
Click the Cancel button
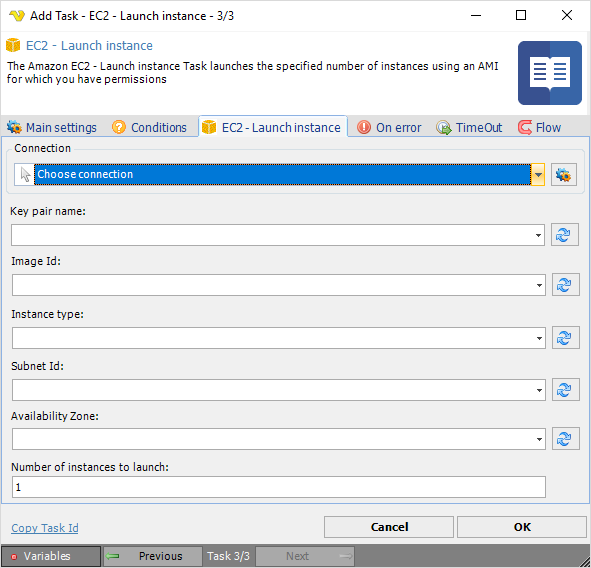(x=389, y=527)
